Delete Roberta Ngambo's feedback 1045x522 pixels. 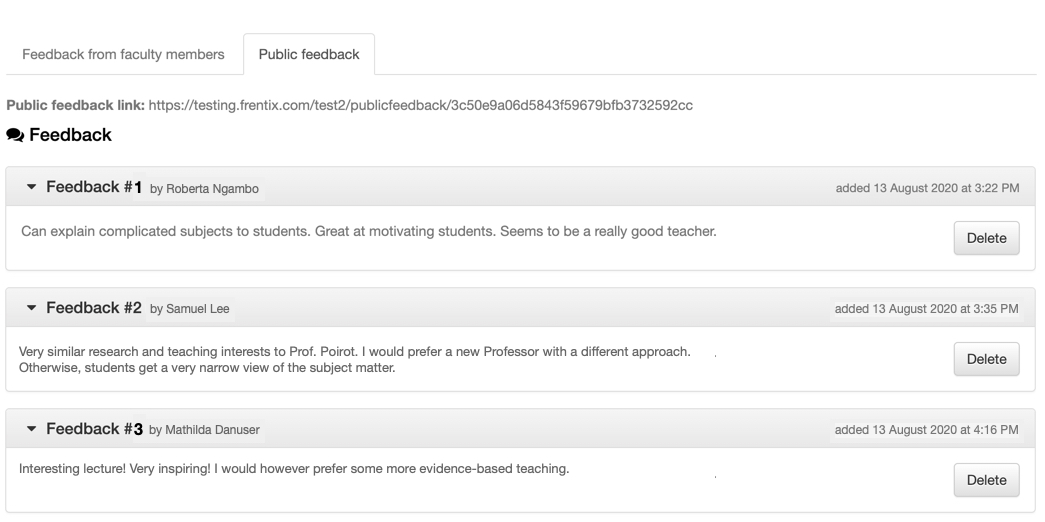[986, 238]
